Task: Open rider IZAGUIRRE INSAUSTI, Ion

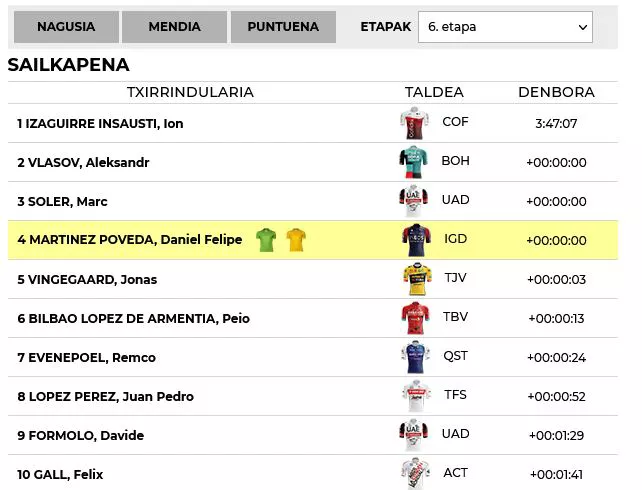Action: [x=100, y=124]
